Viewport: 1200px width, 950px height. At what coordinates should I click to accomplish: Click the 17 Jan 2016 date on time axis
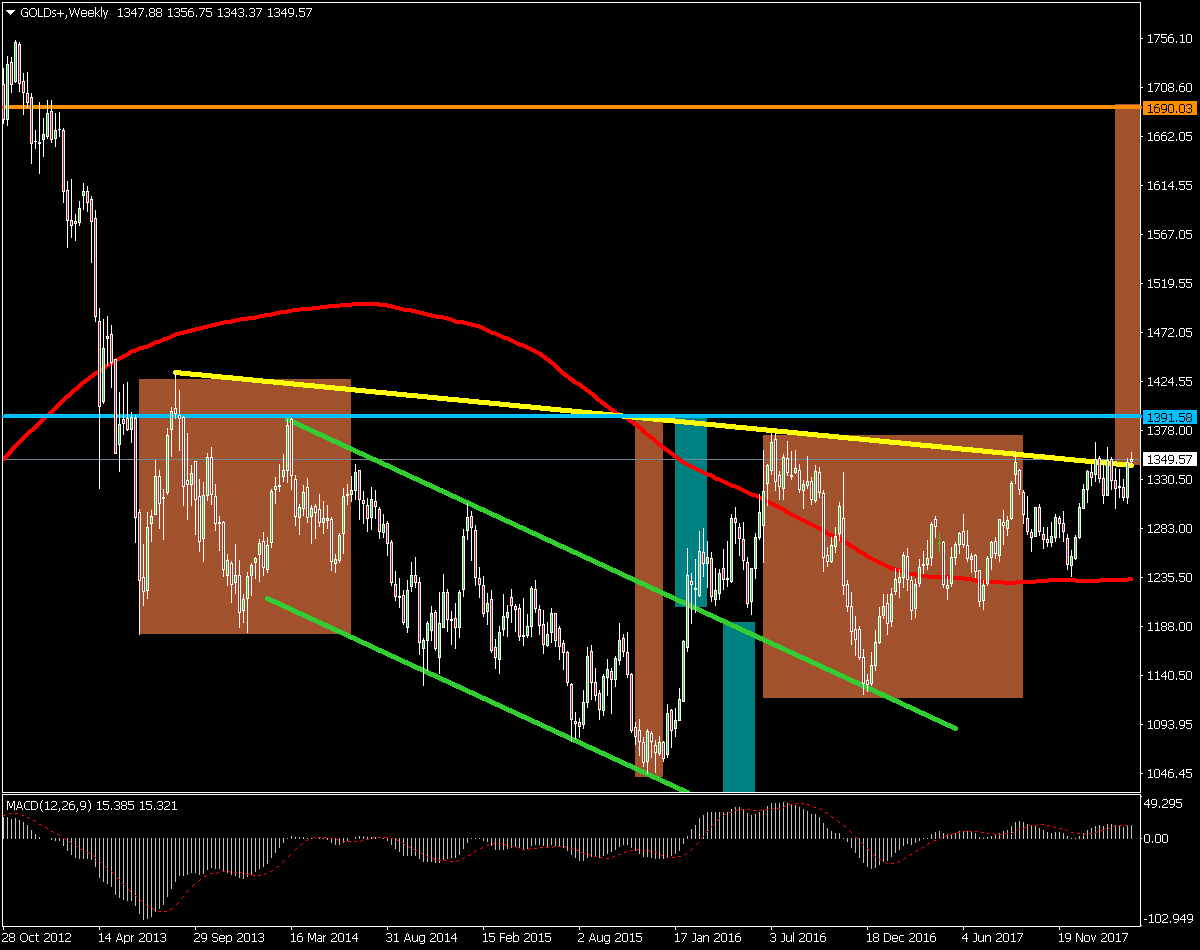click(707, 939)
